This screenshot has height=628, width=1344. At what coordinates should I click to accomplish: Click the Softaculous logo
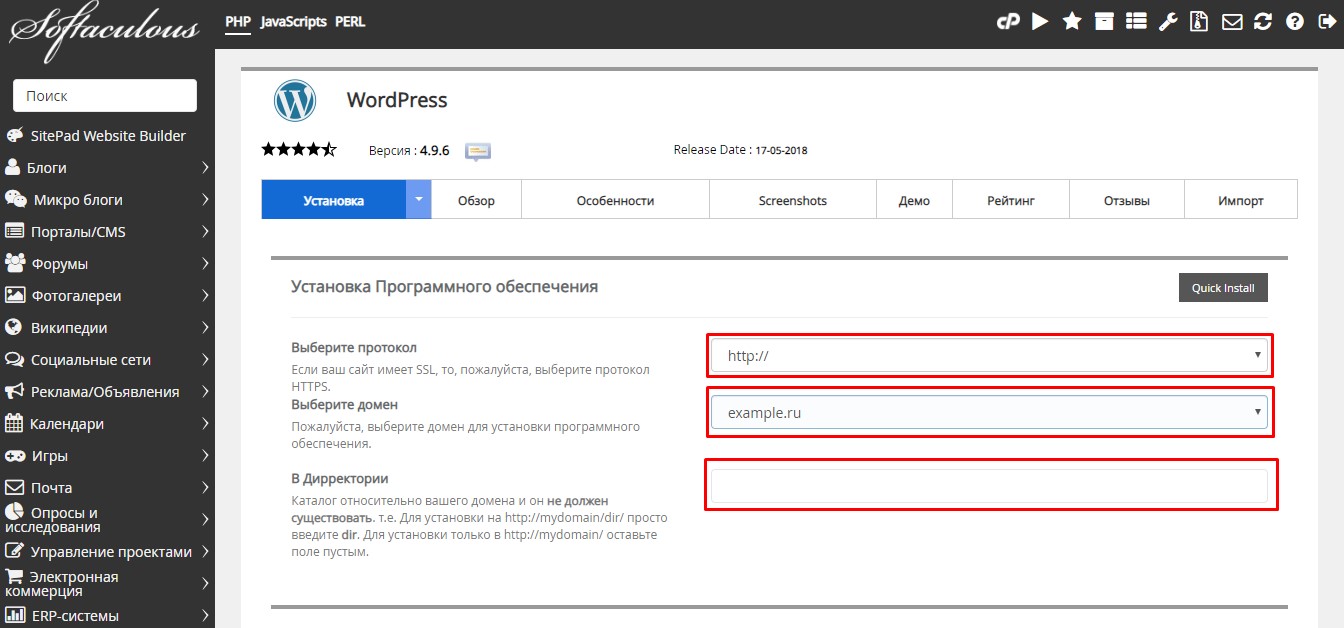(105, 30)
